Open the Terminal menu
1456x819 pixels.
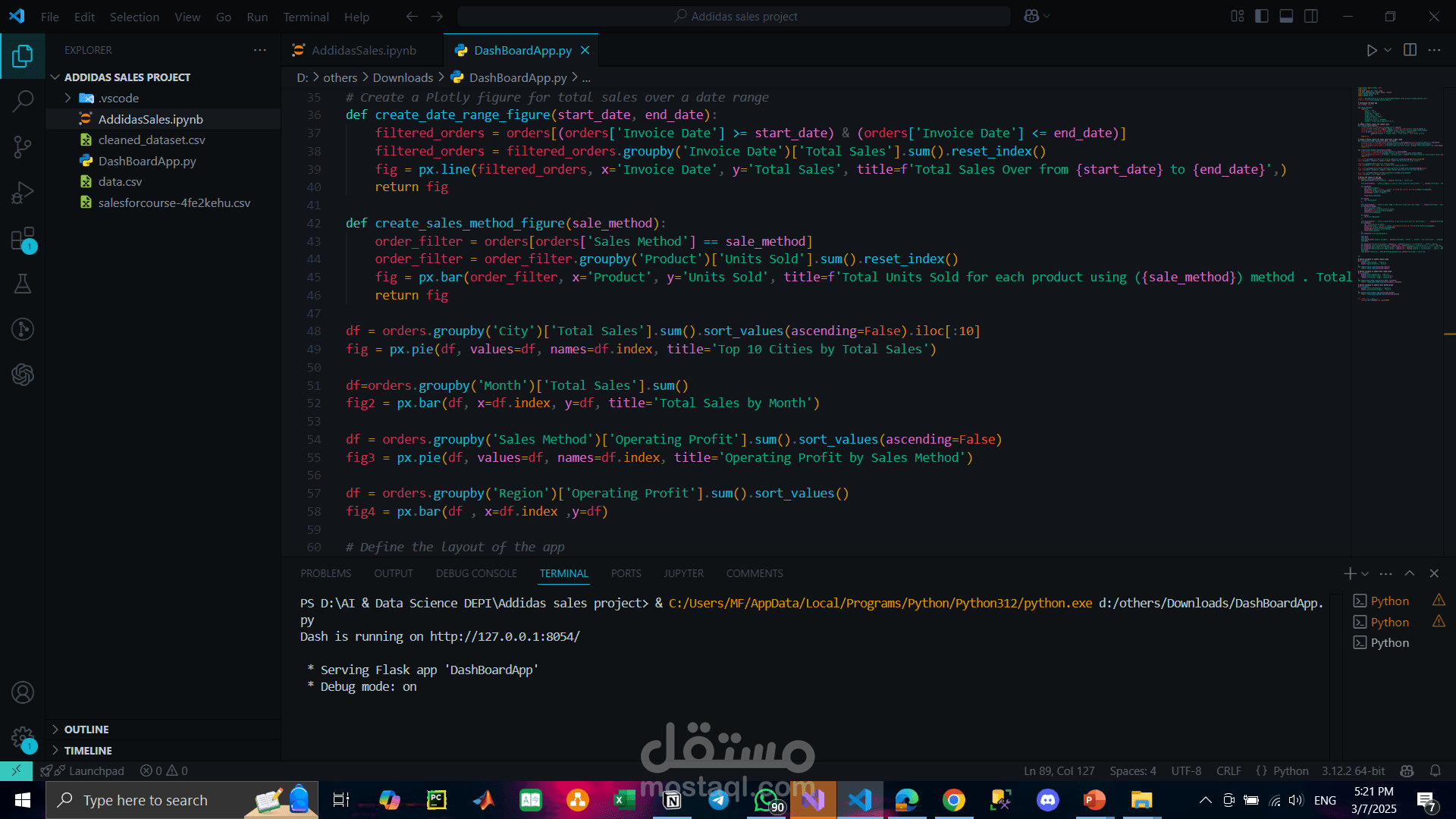(306, 17)
